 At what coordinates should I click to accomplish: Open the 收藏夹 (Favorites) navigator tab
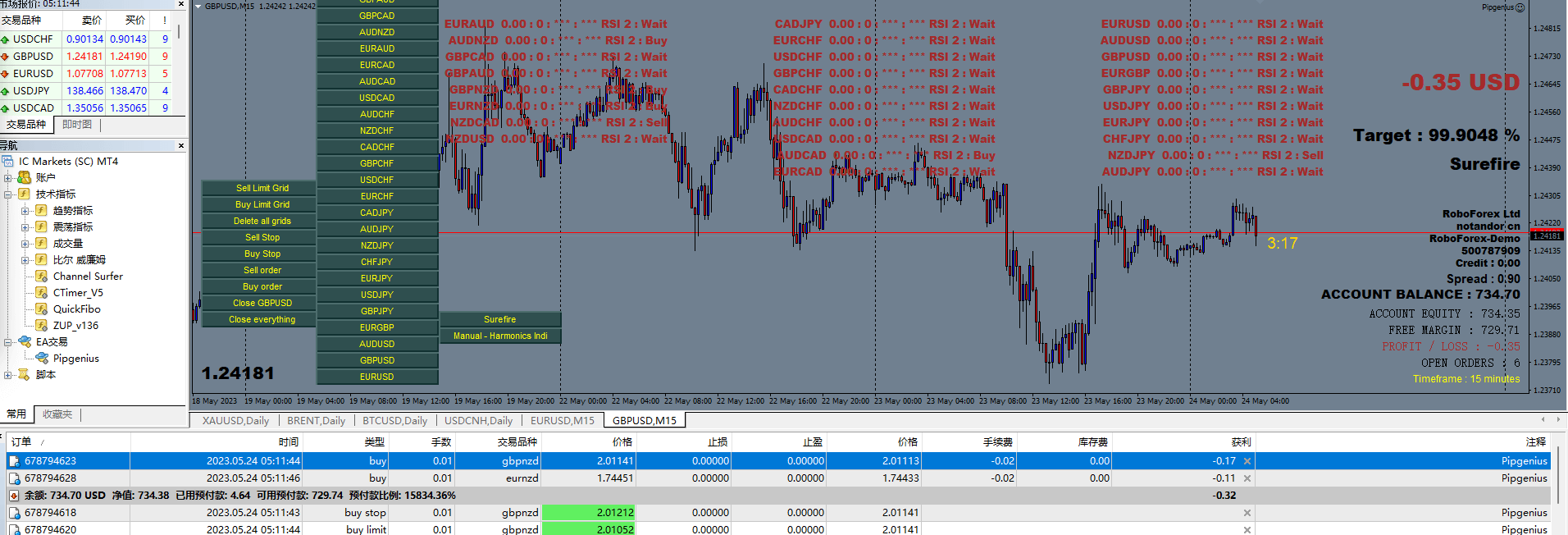tap(57, 414)
